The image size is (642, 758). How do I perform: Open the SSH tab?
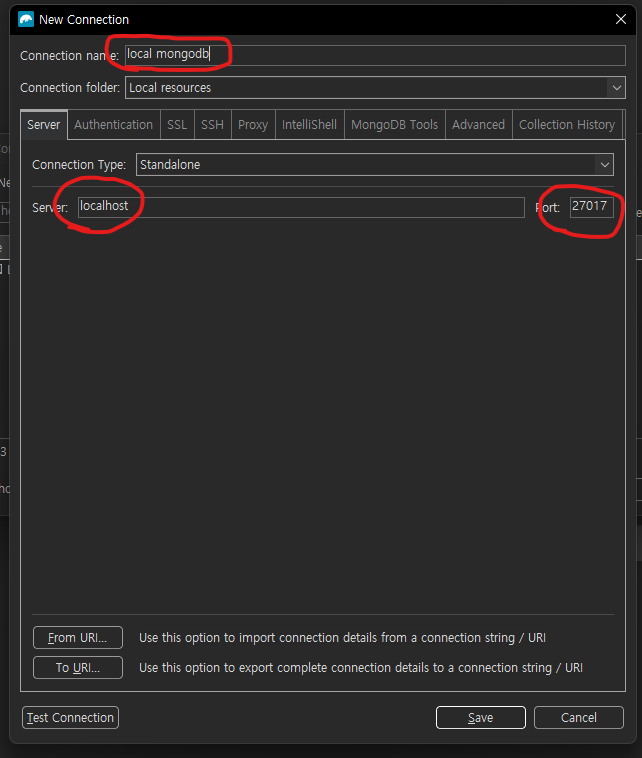tap(212, 125)
